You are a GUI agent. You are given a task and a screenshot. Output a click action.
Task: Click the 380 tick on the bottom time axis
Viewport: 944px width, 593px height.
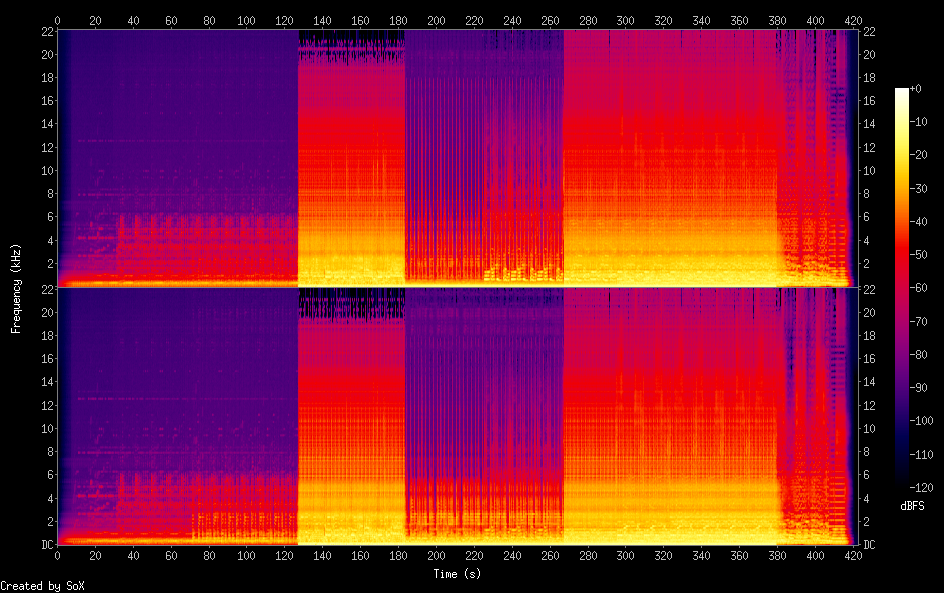coord(777,557)
